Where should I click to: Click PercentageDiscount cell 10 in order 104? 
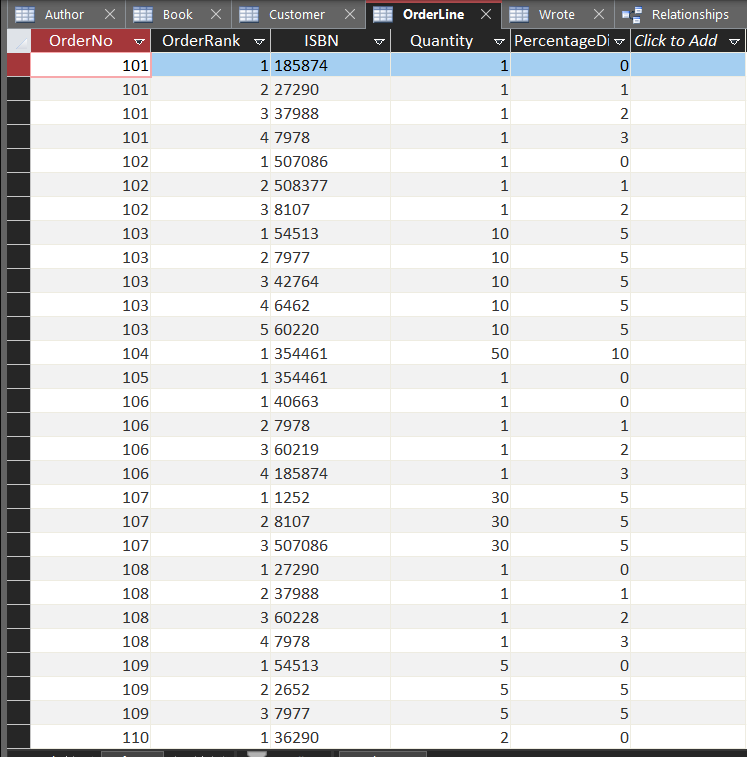point(571,353)
